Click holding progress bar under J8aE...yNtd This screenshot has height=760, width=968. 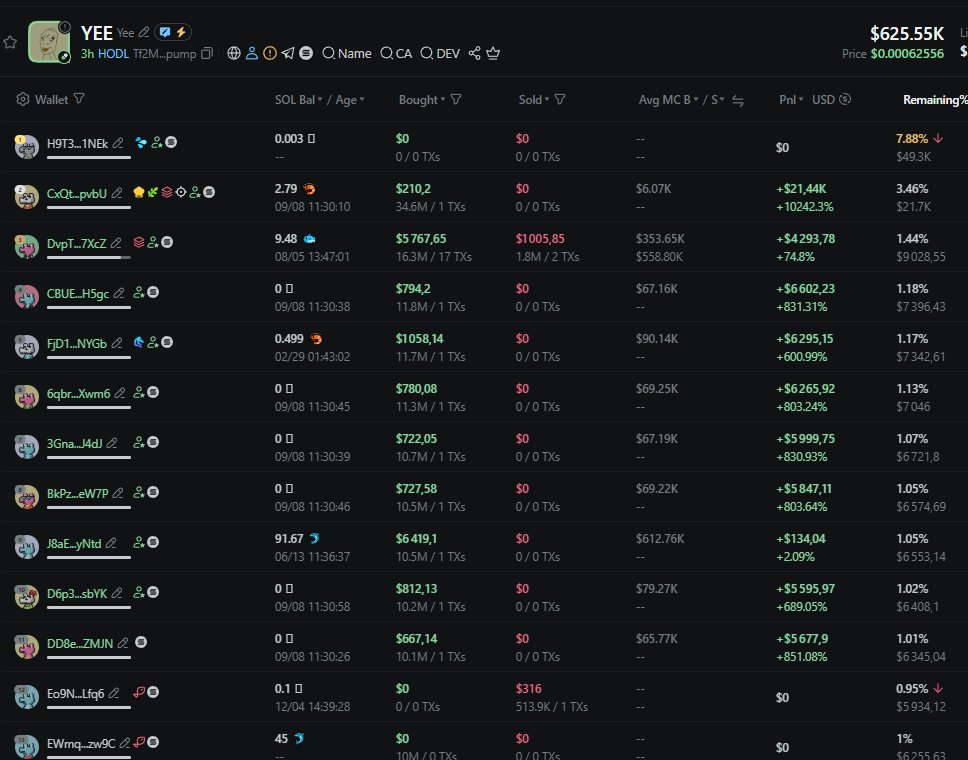point(89,557)
